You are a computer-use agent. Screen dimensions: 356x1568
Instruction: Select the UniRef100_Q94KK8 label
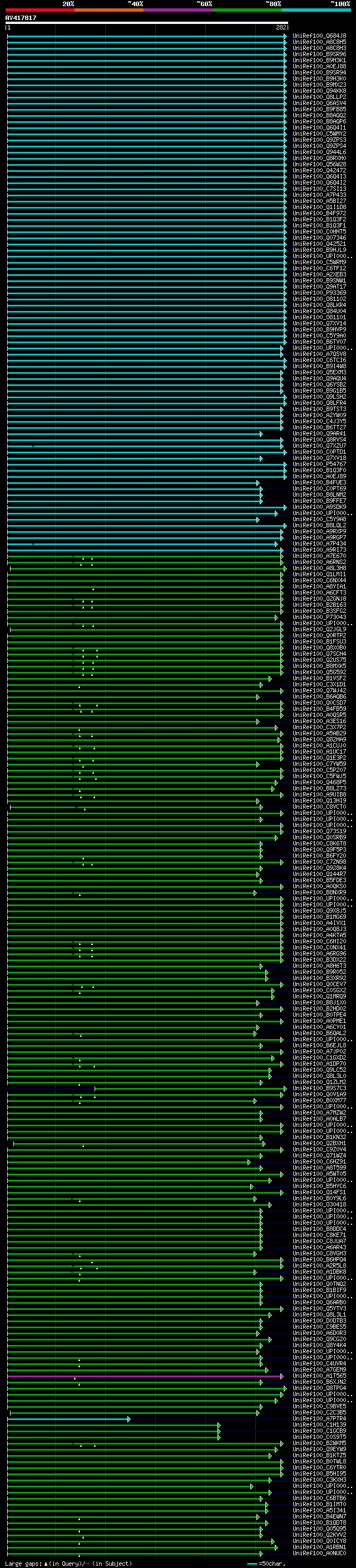319,91
